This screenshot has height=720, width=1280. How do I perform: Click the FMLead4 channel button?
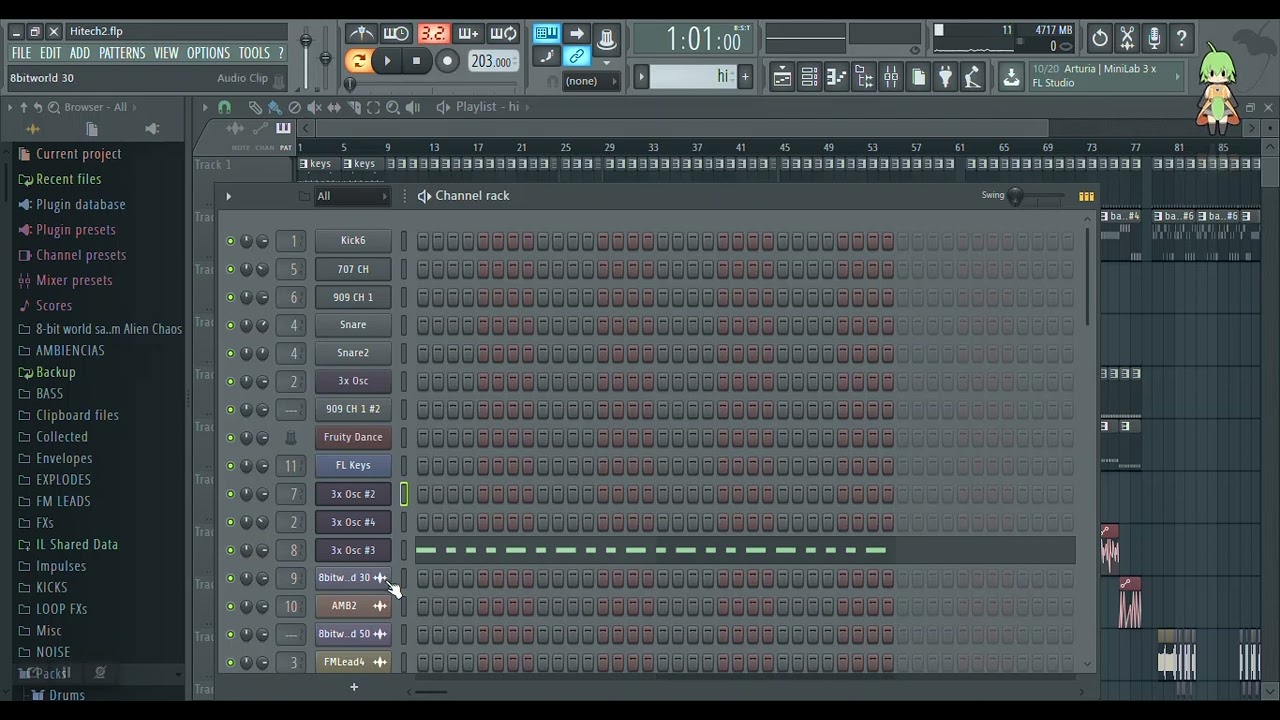tap(353, 662)
